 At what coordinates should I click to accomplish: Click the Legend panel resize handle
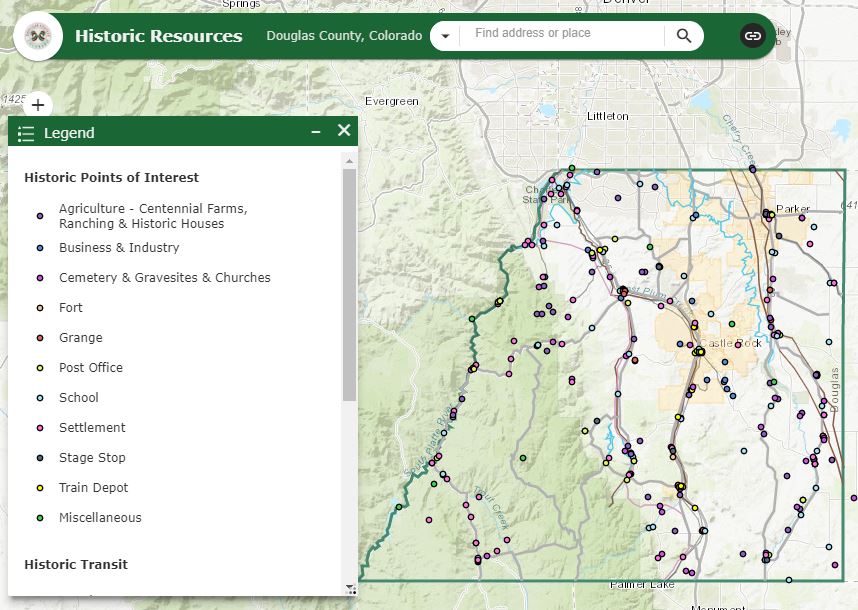pyautogui.click(x=351, y=591)
